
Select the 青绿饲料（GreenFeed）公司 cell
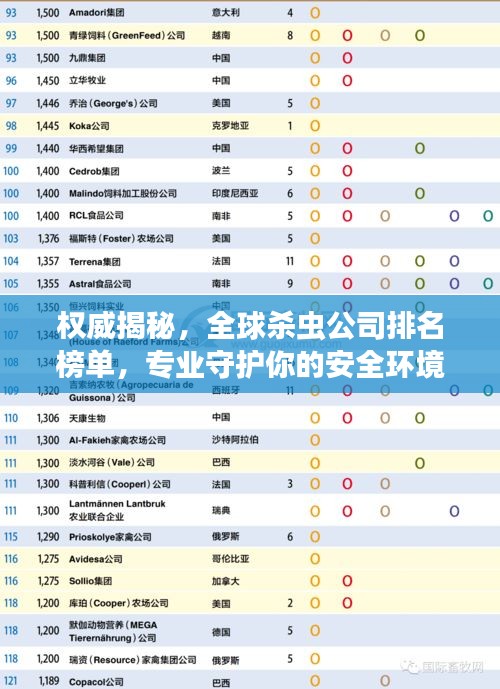tap(127, 35)
